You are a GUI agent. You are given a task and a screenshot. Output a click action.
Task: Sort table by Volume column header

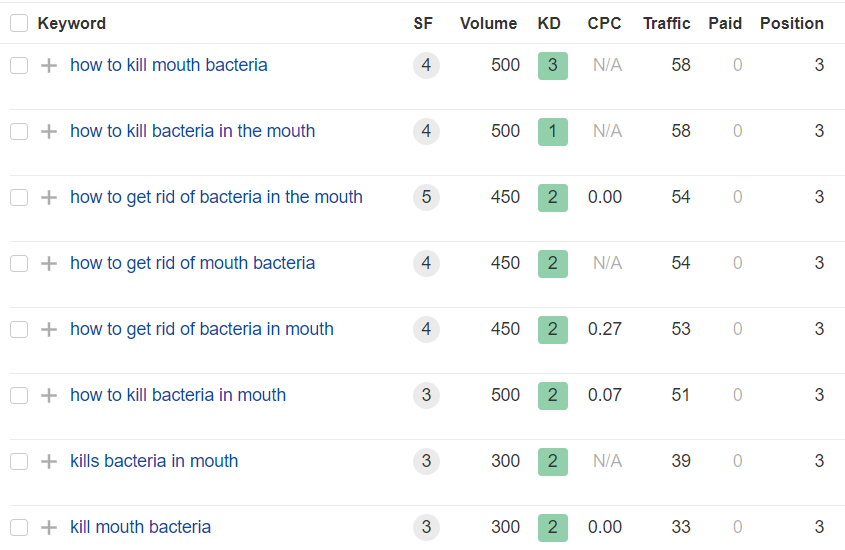click(x=488, y=24)
